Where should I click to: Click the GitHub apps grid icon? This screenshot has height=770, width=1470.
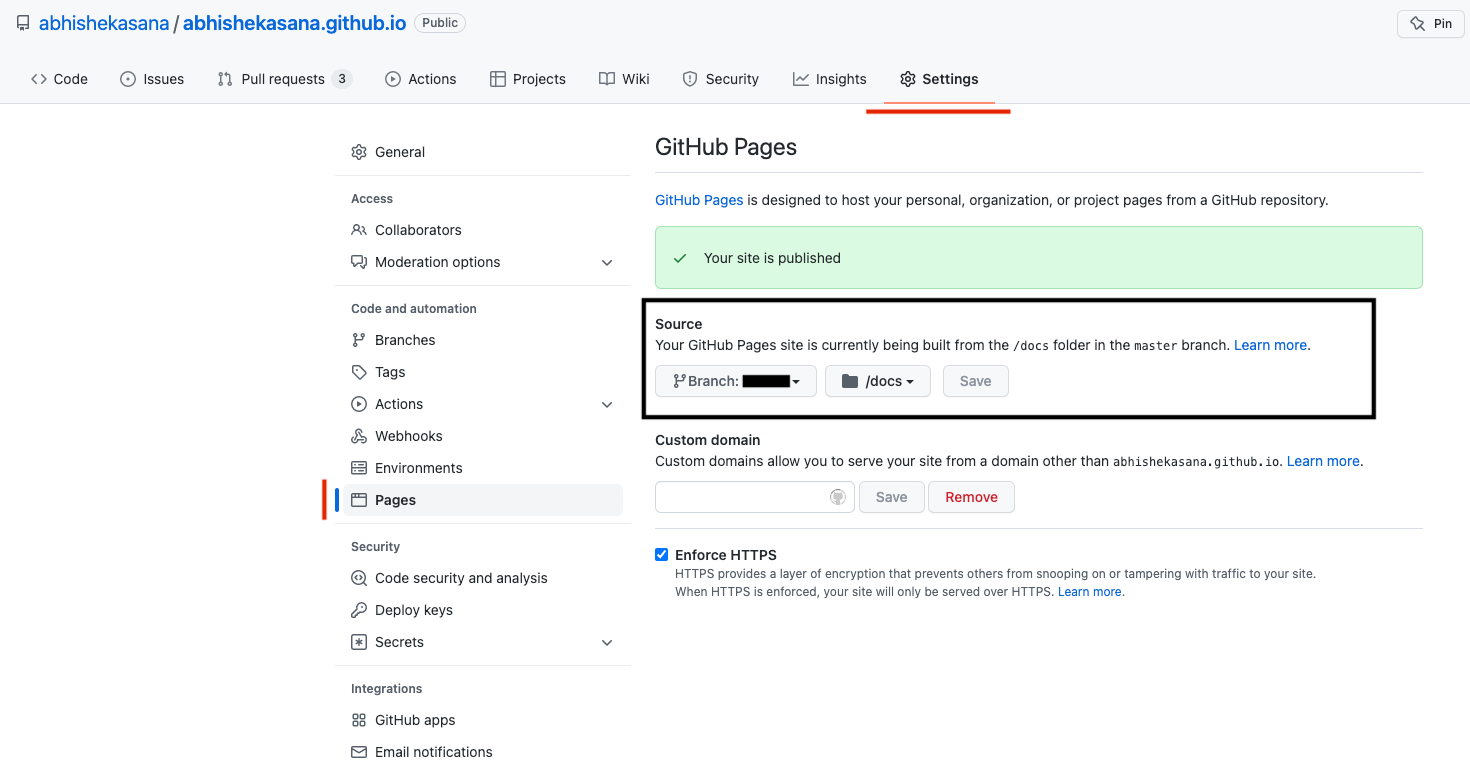tap(359, 720)
